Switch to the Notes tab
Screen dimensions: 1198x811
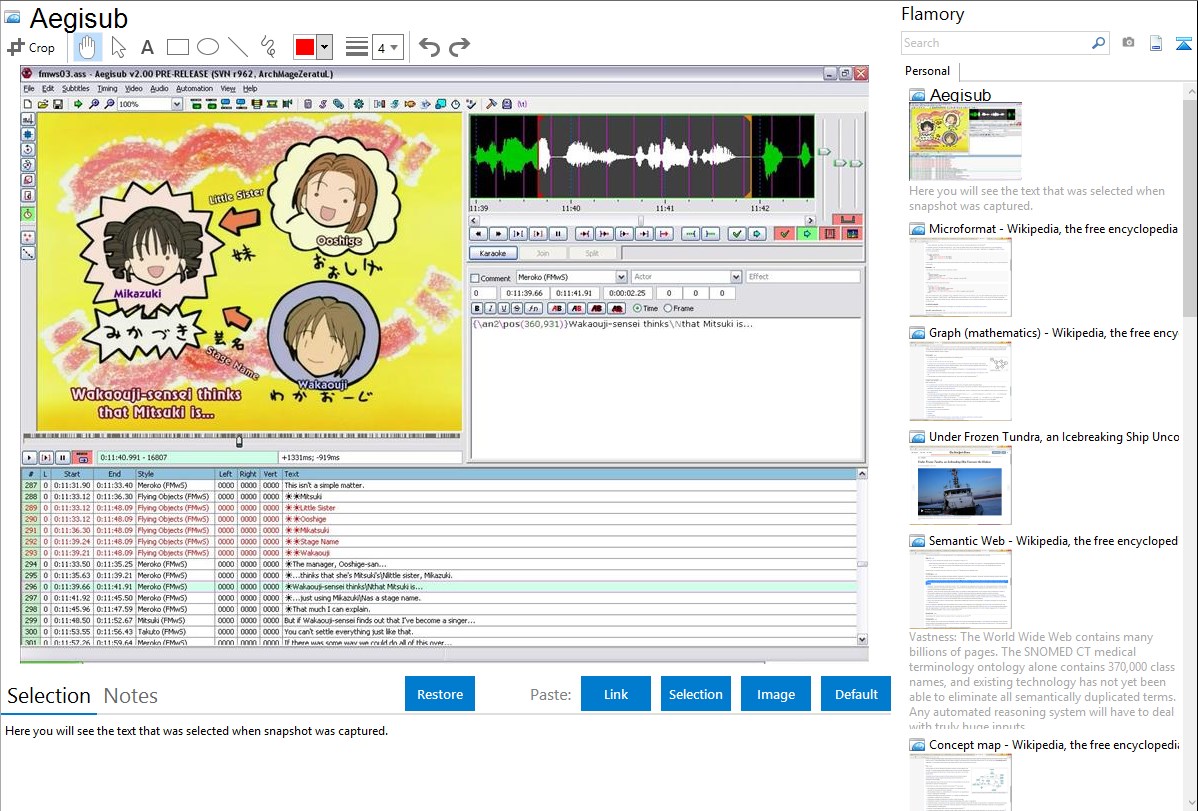(131, 696)
